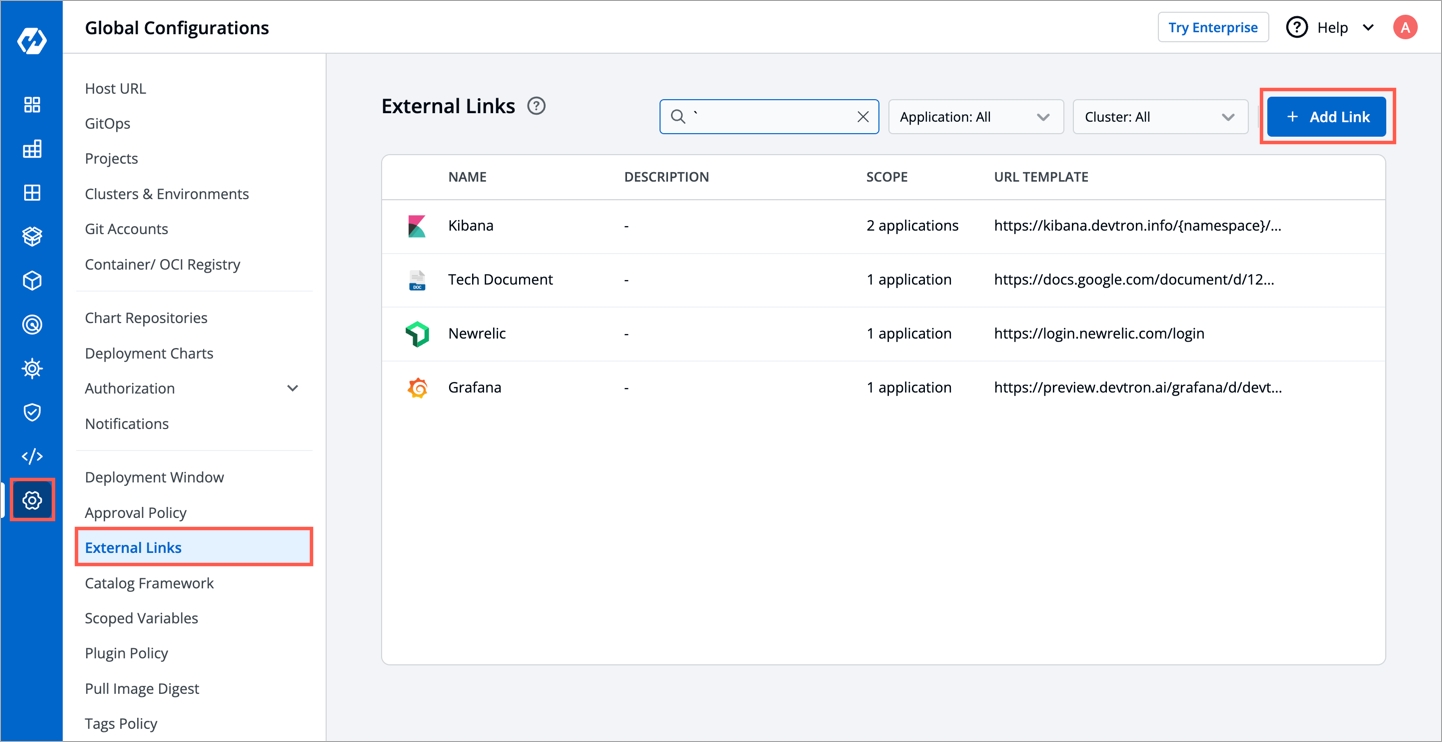Screen dimensions: 1442x742
Task: Open the sun-shaped gear sidebar icon
Action: pos(32,369)
